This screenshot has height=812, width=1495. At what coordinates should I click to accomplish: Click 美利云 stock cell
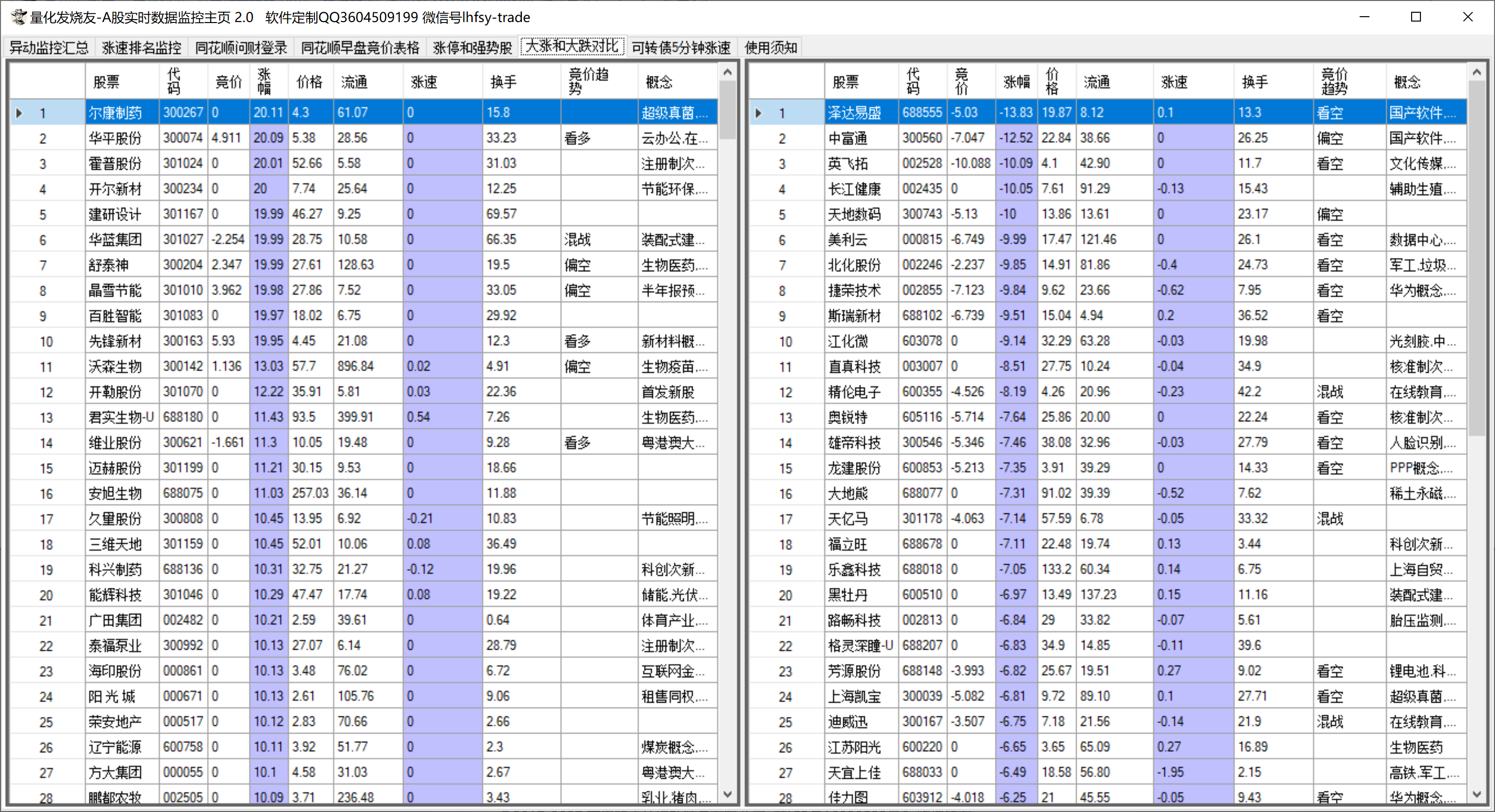click(861, 240)
